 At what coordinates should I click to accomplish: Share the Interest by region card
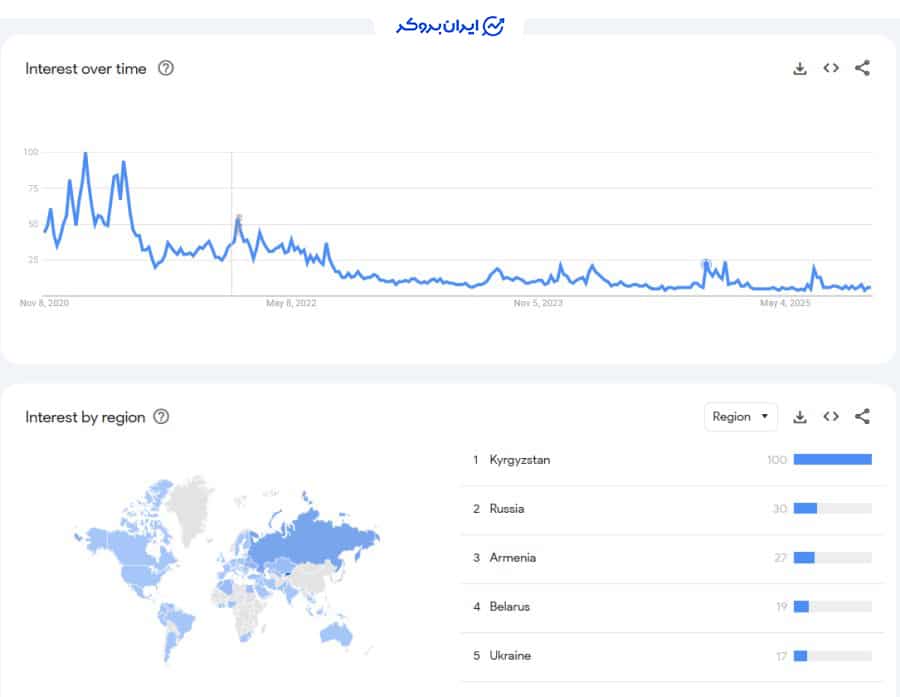tap(862, 417)
